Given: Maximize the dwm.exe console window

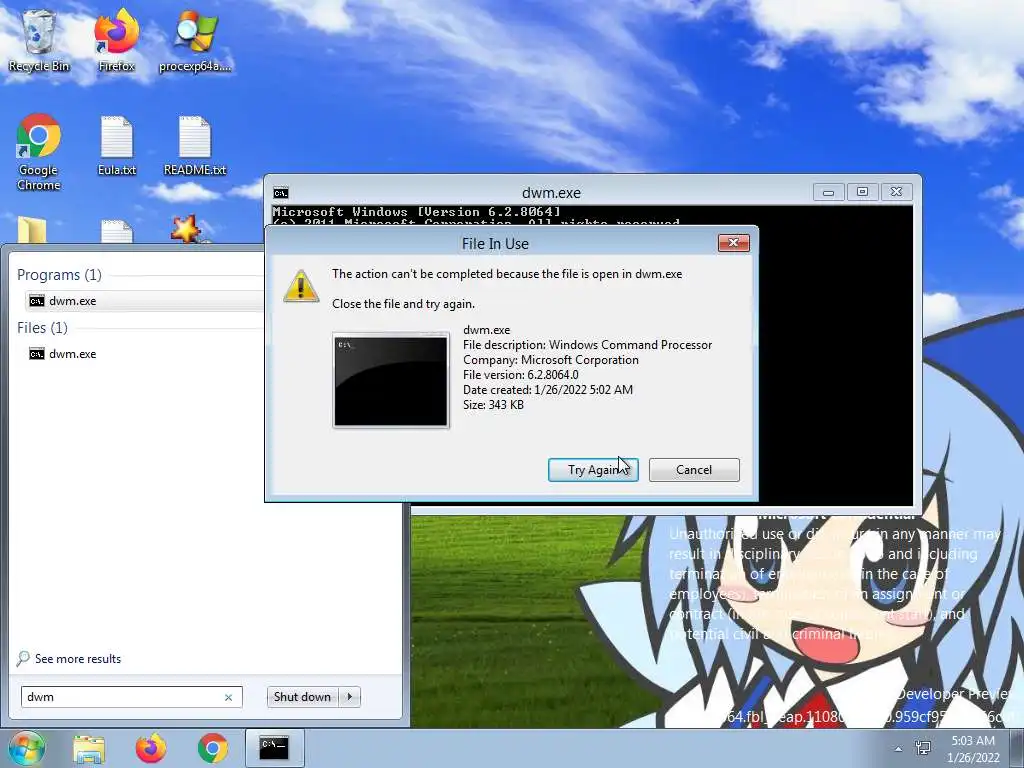Looking at the screenshot, I should (862, 192).
